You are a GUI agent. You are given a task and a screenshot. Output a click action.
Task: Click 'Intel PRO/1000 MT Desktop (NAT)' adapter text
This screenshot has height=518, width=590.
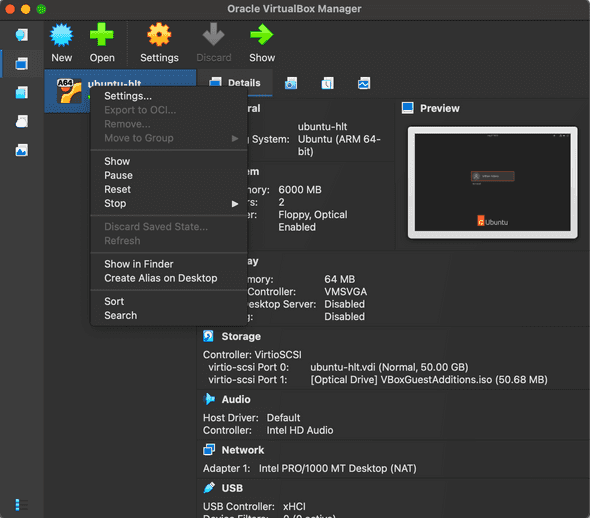coord(338,468)
